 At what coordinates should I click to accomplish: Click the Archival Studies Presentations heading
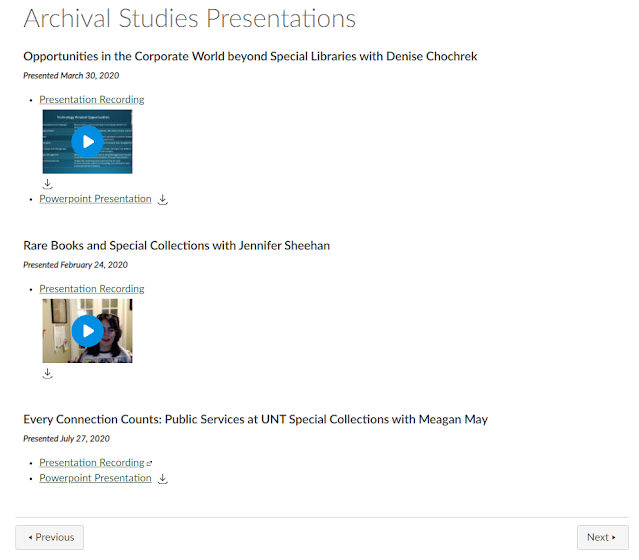tap(189, 18)
